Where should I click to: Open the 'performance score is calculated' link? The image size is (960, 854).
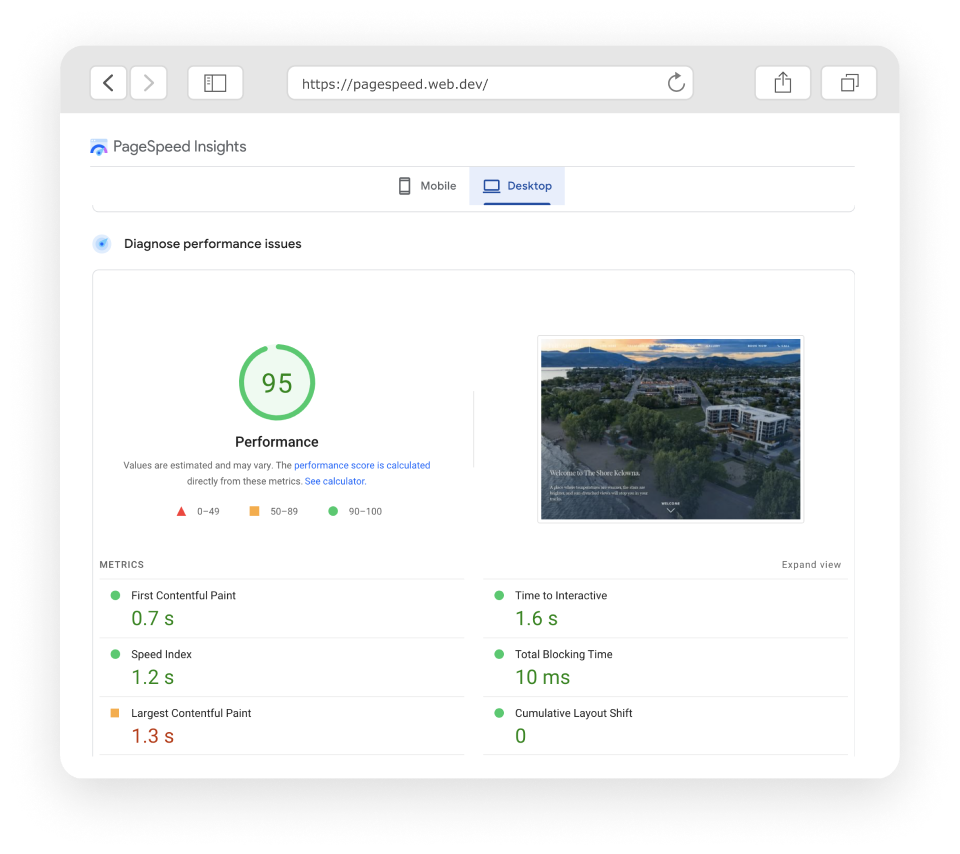pyautogui.click(x=362, y=465)
